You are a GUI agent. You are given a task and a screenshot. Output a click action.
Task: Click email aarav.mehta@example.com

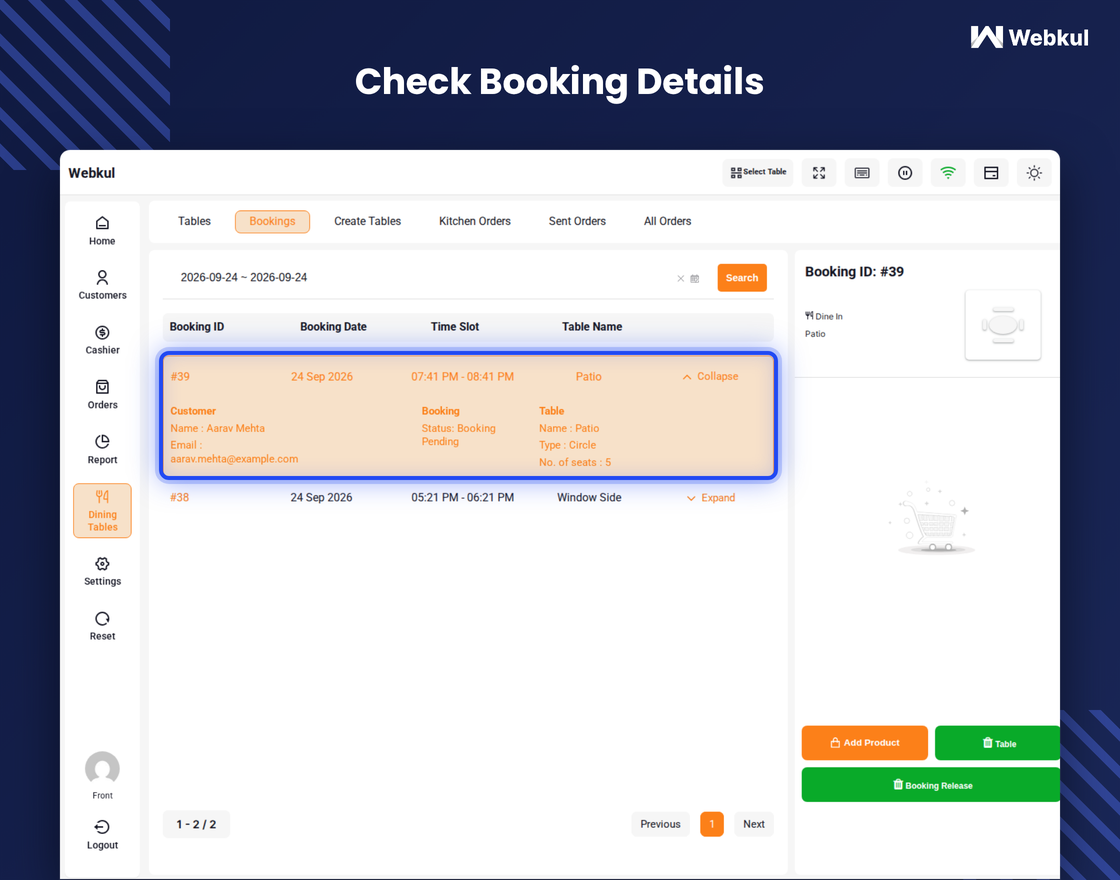[x=234, y=459]
